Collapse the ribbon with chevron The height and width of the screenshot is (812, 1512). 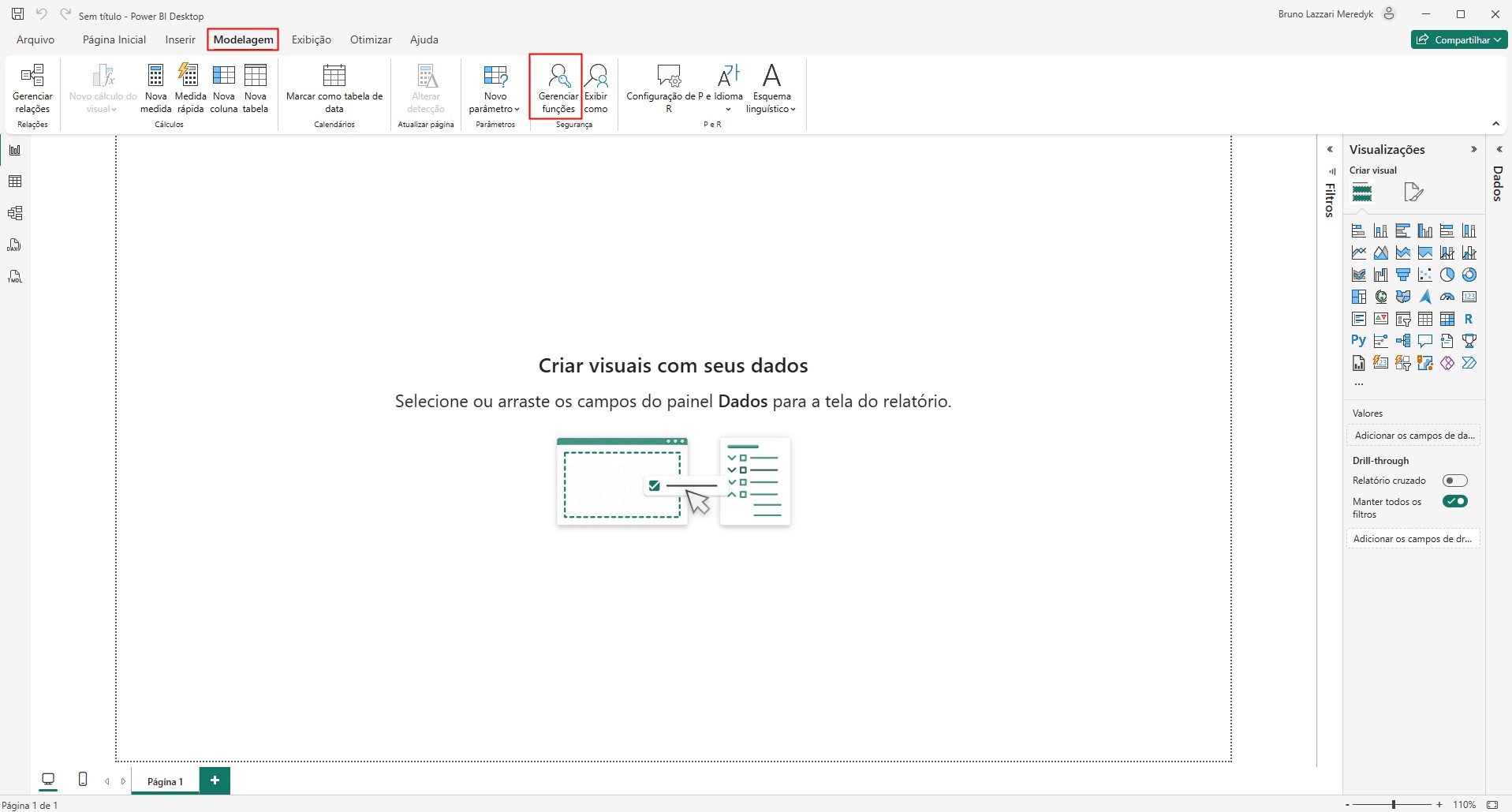pos(1495,124)
